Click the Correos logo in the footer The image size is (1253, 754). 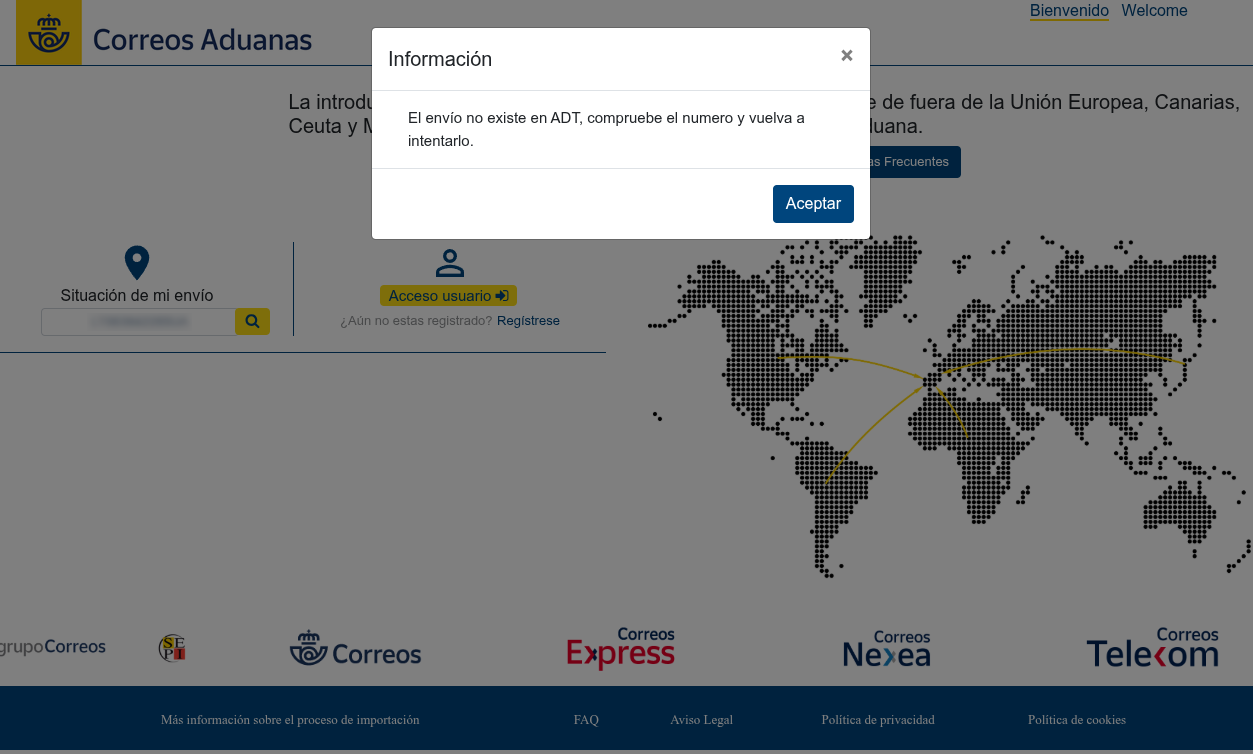[x=355, y=649]
